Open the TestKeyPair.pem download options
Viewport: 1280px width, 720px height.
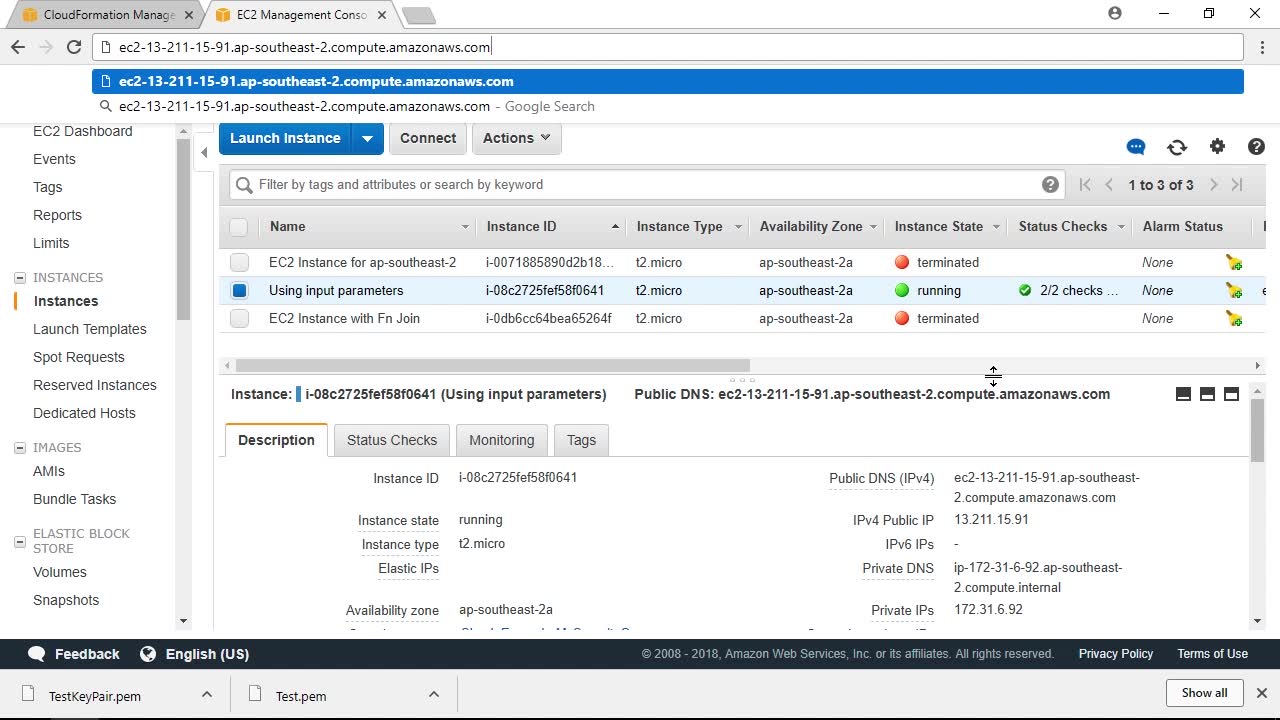(x=206, y=695)
